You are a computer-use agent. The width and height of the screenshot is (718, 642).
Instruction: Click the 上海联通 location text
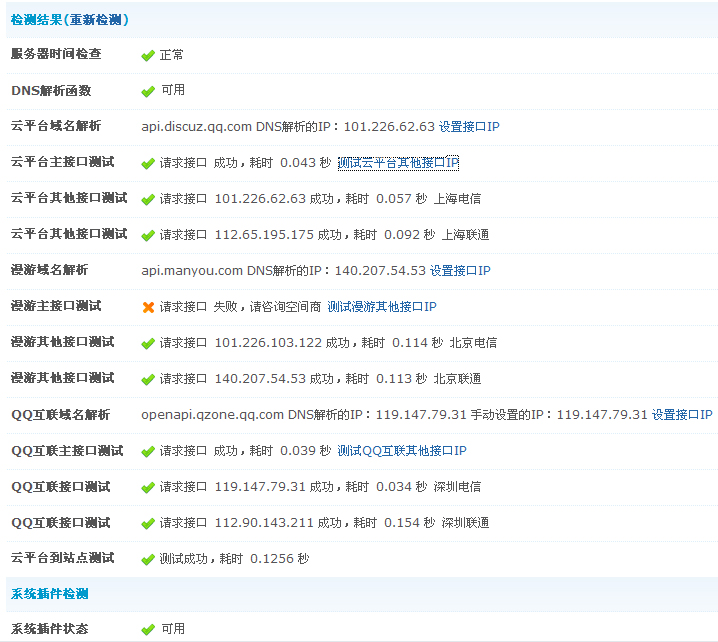465,234
